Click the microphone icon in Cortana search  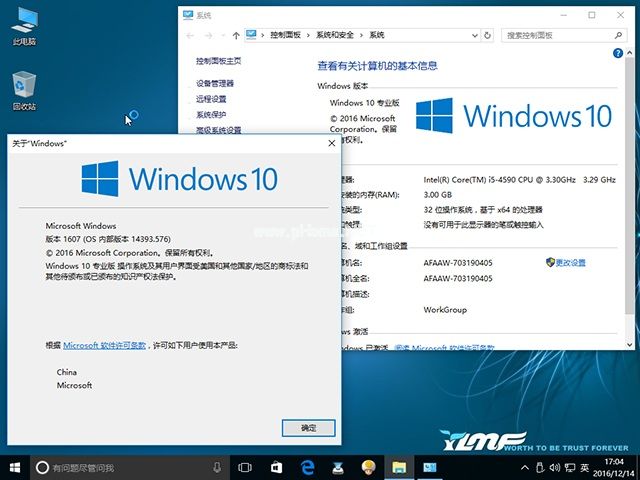coord(217,468)
